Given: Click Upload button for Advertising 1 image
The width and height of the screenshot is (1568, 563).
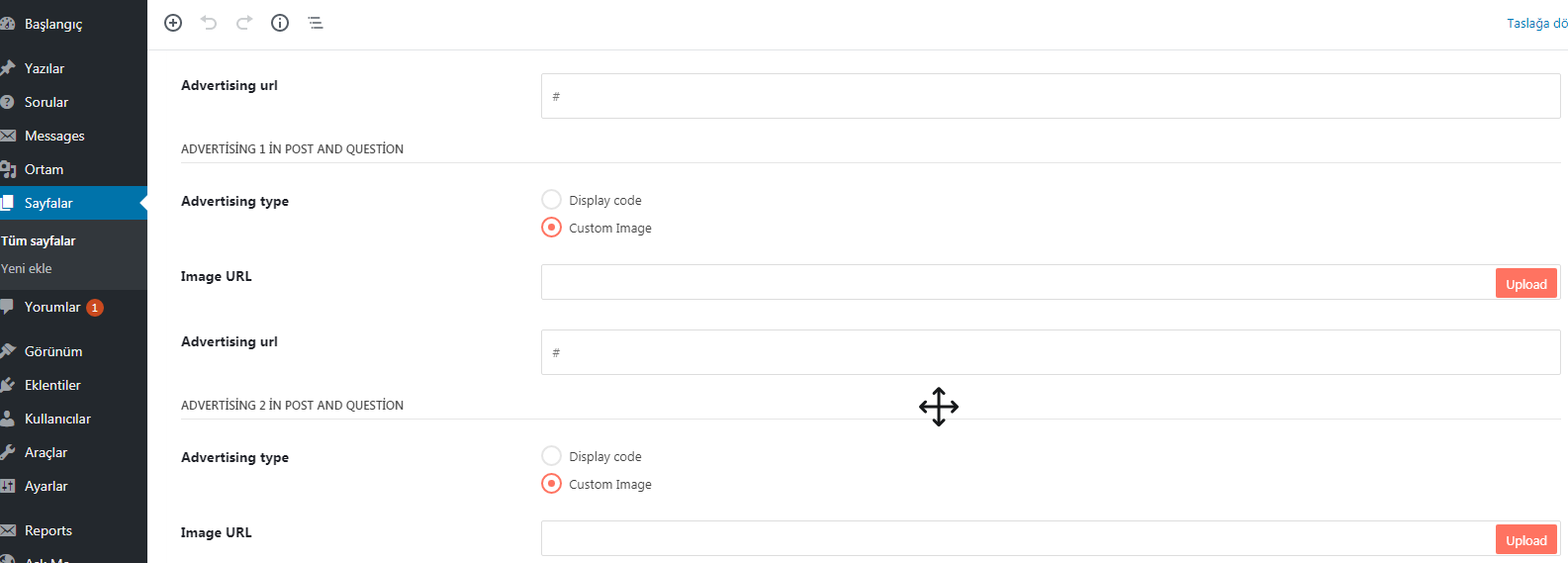Looking at the screenshot, I should point(1525,284).
